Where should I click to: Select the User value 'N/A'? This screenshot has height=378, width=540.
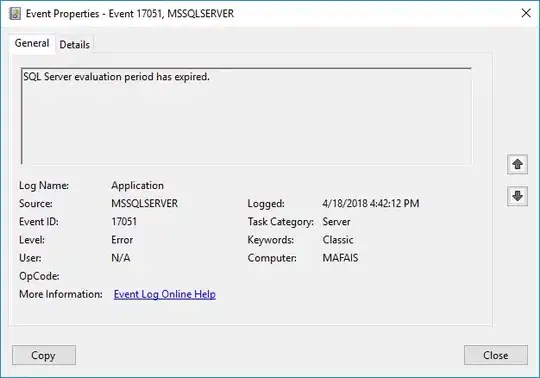pyautogui.click(x=121, y=258)
